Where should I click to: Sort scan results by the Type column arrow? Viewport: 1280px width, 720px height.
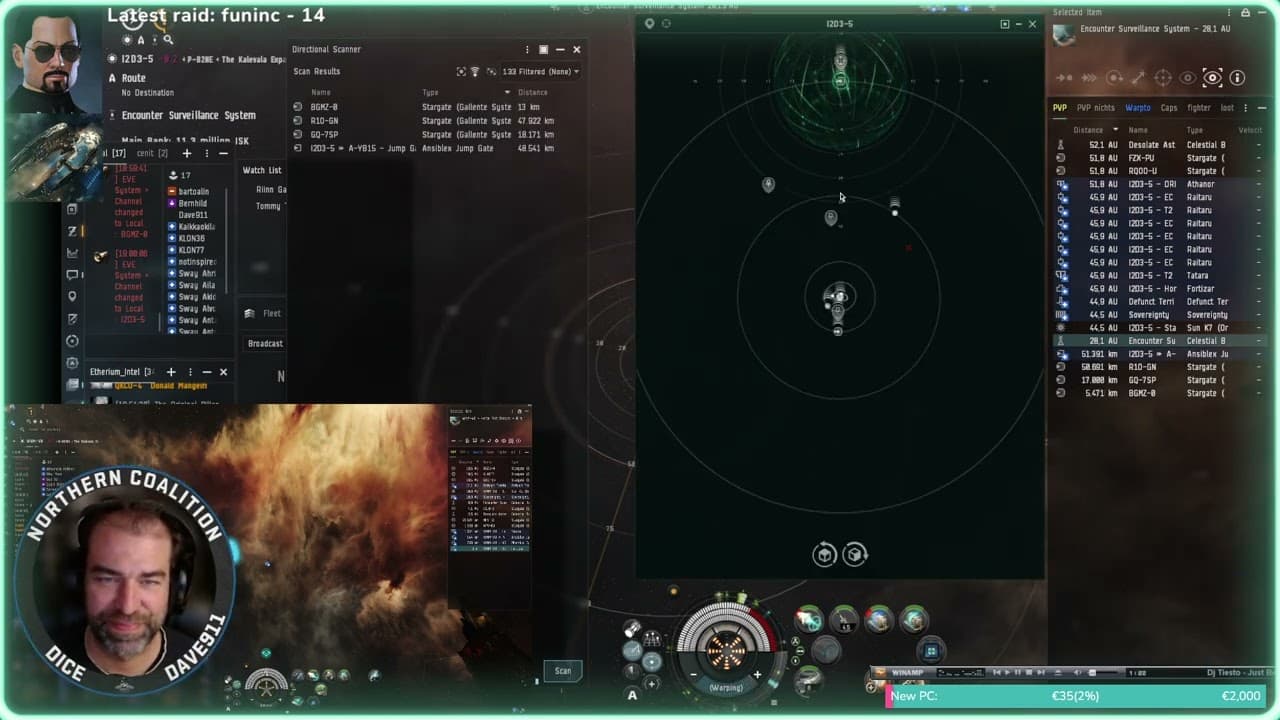coord(507,92)
